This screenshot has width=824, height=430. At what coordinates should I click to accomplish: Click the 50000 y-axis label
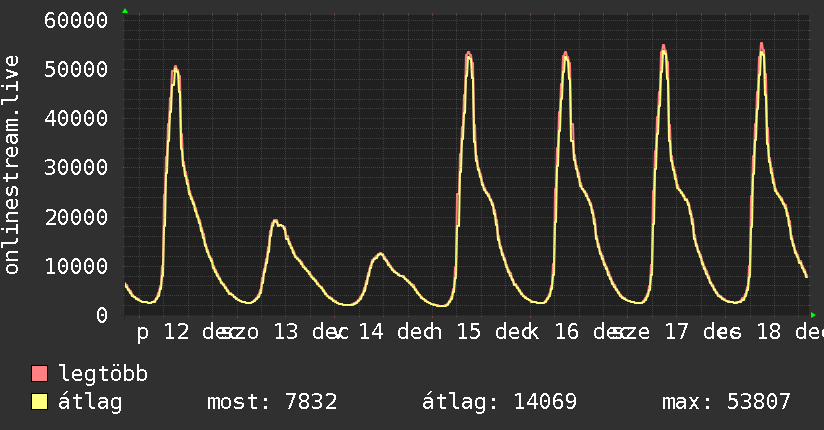coord(76,69)
